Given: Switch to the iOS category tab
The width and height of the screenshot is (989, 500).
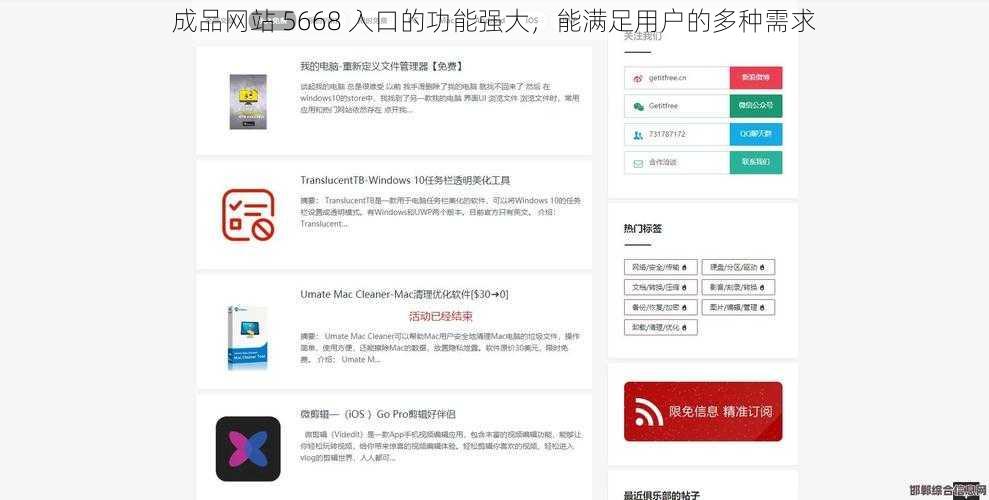Looking at the screenshot, I should (x=532, y=20).
